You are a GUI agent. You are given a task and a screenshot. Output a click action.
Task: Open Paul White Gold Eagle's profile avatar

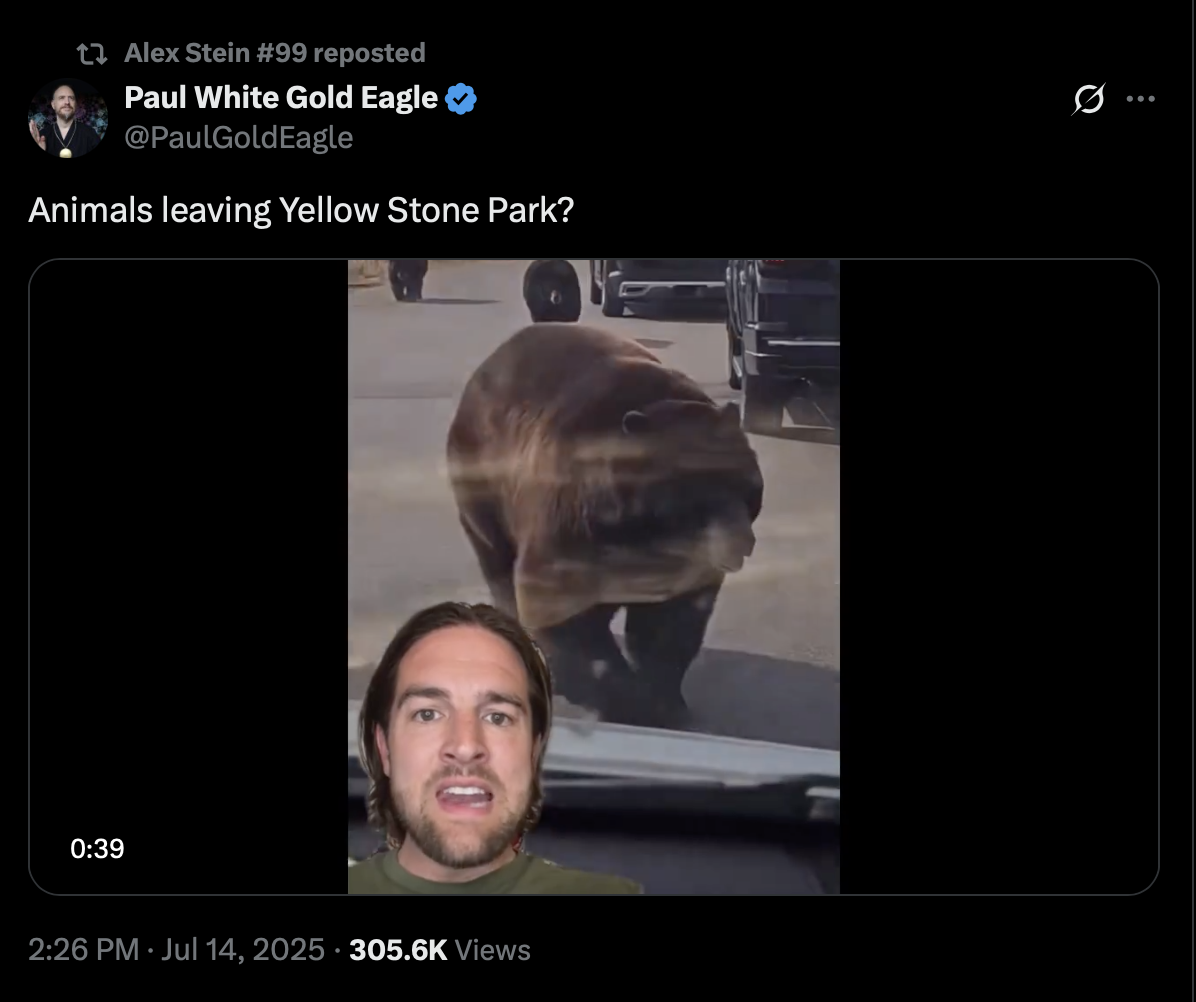pyautogui.click(x=68, y=118)
